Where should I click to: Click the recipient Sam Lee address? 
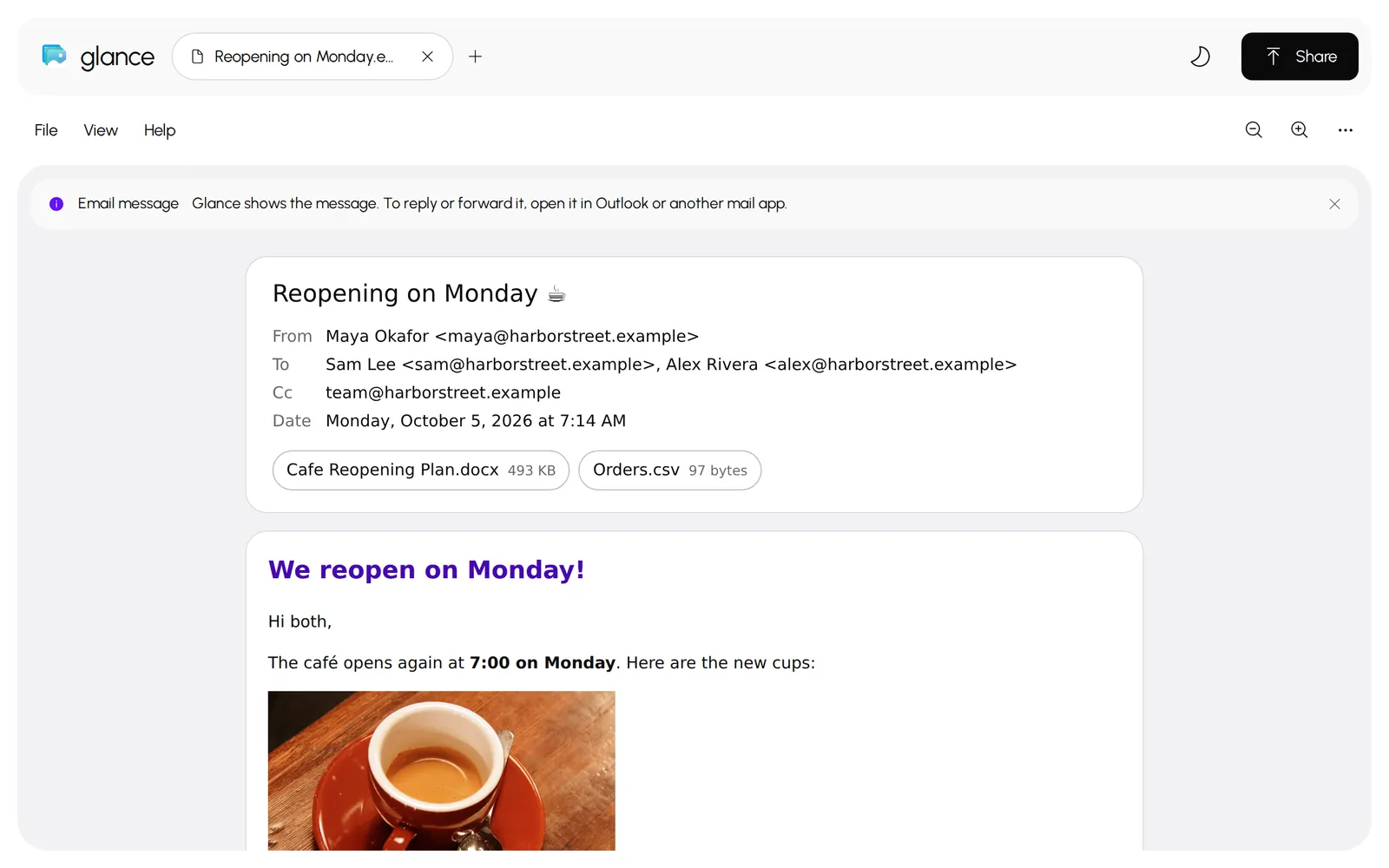(490, 365)
